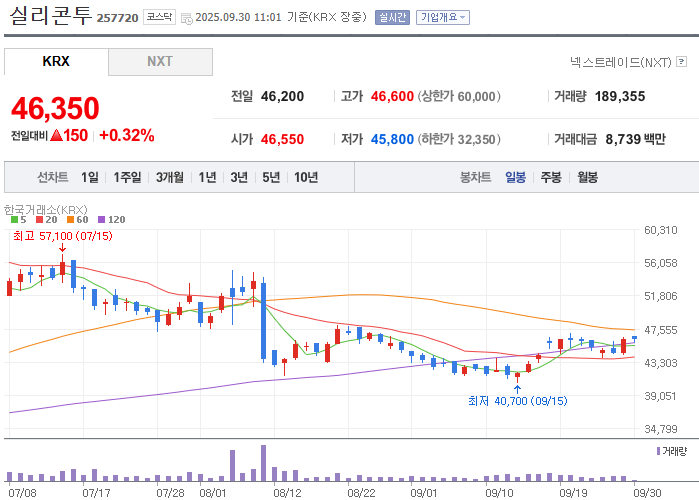Expand the 기업개요 dropdown
Viewport: 699px width, 500px height.
pyautogui.click(x=443, y=17)
